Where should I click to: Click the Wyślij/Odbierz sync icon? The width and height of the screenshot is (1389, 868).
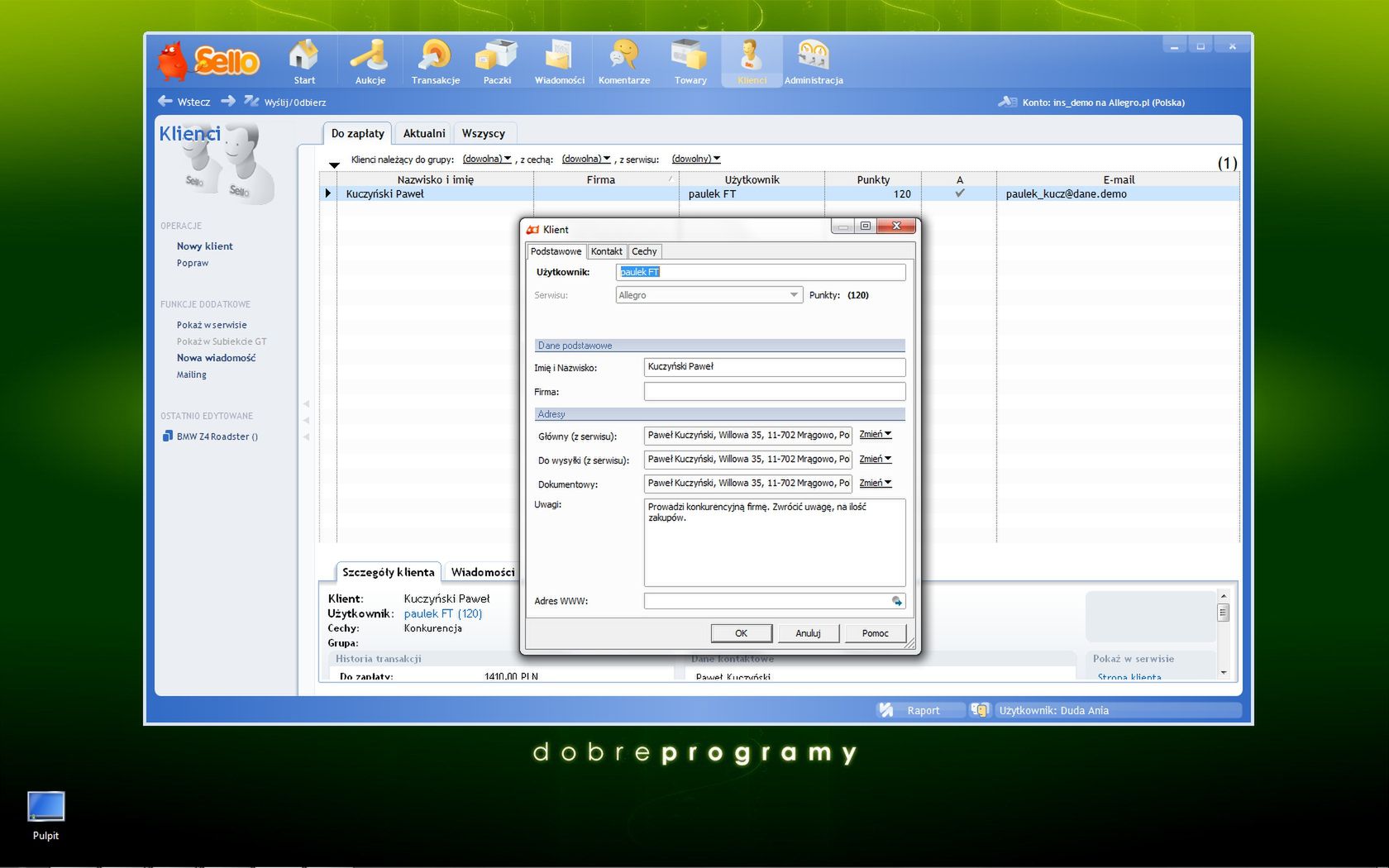[x=251, y=101]
